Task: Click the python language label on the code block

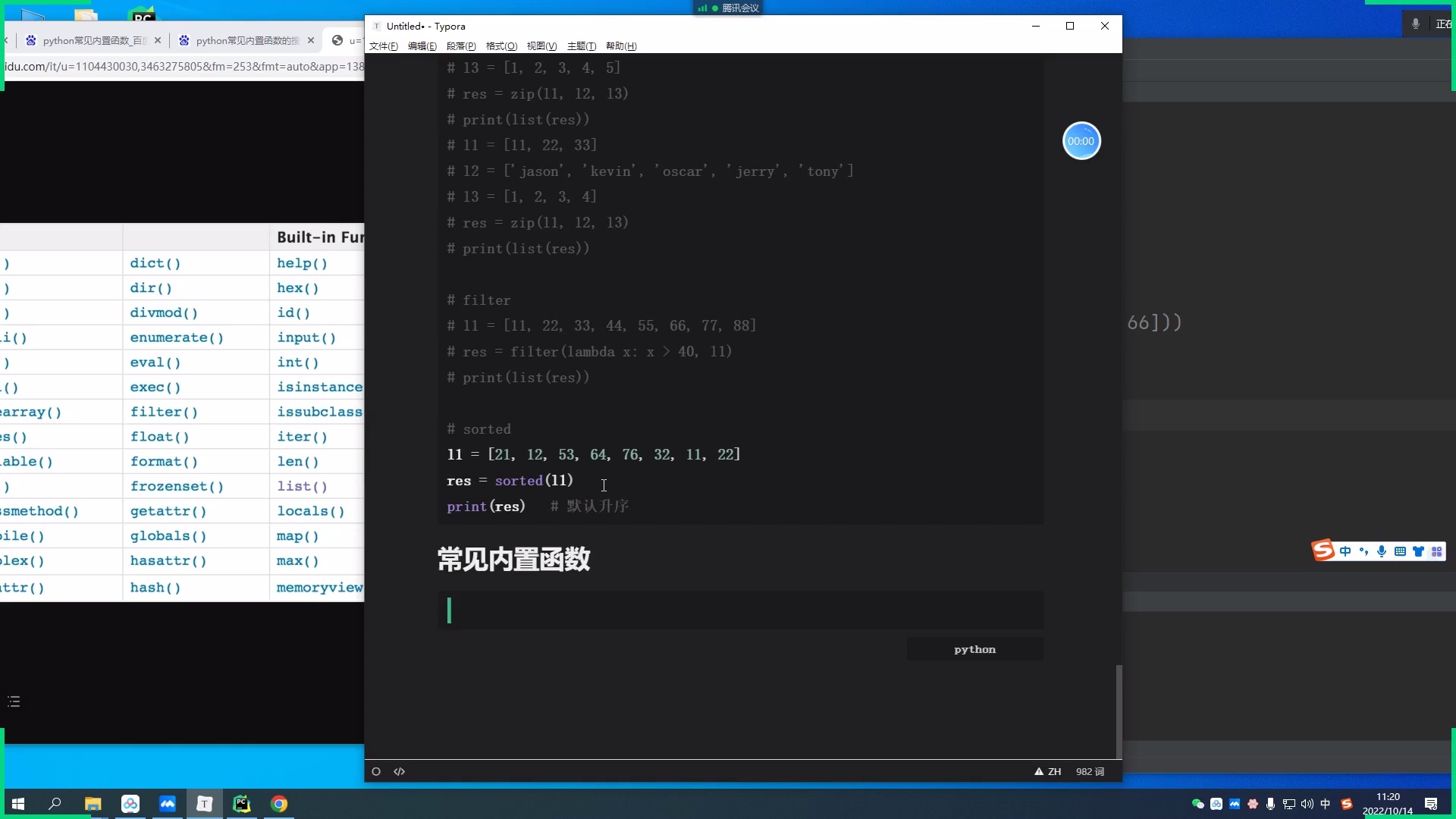Action: [974, 649]
